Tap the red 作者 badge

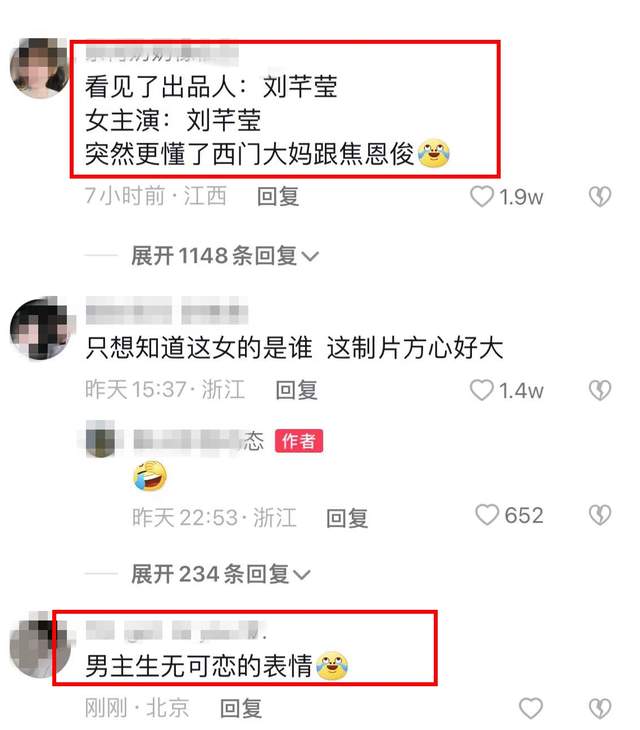click(299, 440)
